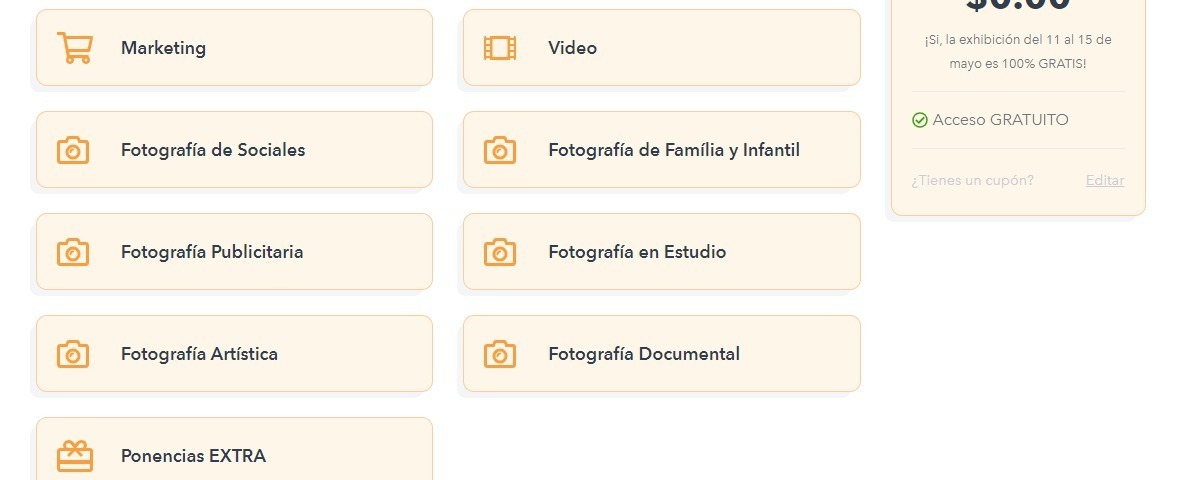This screenshot has width=1177, height=480.
Task: Click the ¿Tienes un cupón? text
Action: tap(972, 181)
